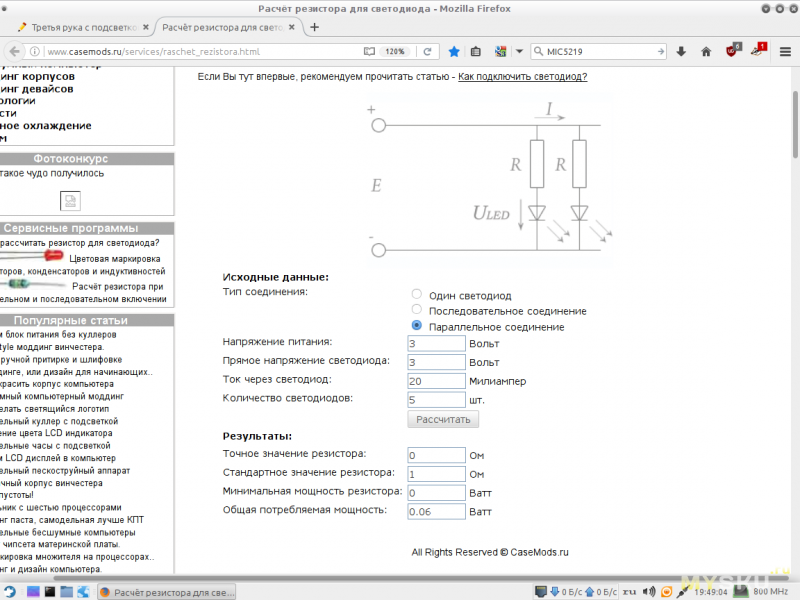The image size is (800, 600).
Task: Open the блок питания без куллеров article
Action: (58, 335)
